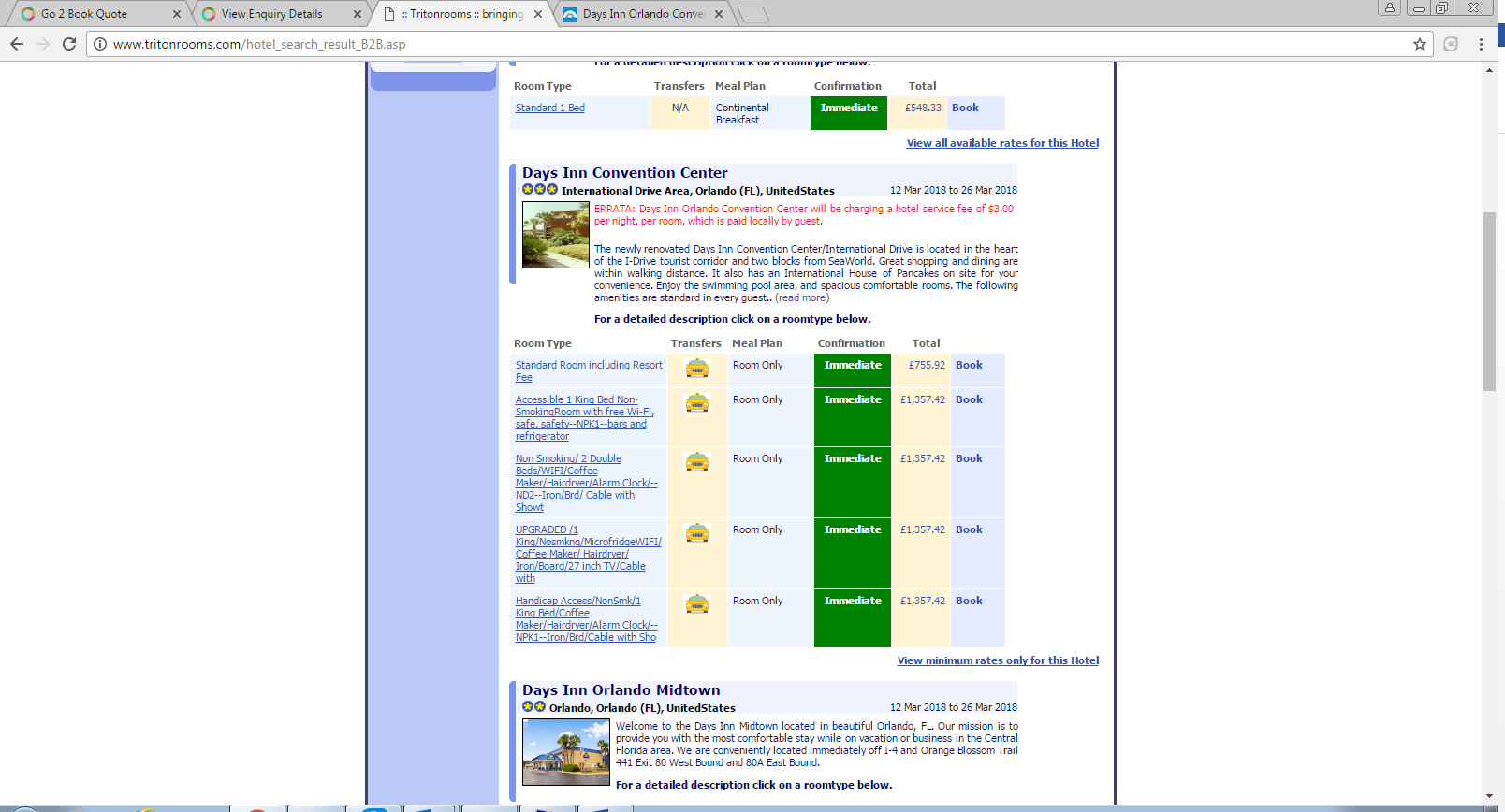Screen dimensions: 1505x812
Task: Reload the current page
Action: pos(69,44)
